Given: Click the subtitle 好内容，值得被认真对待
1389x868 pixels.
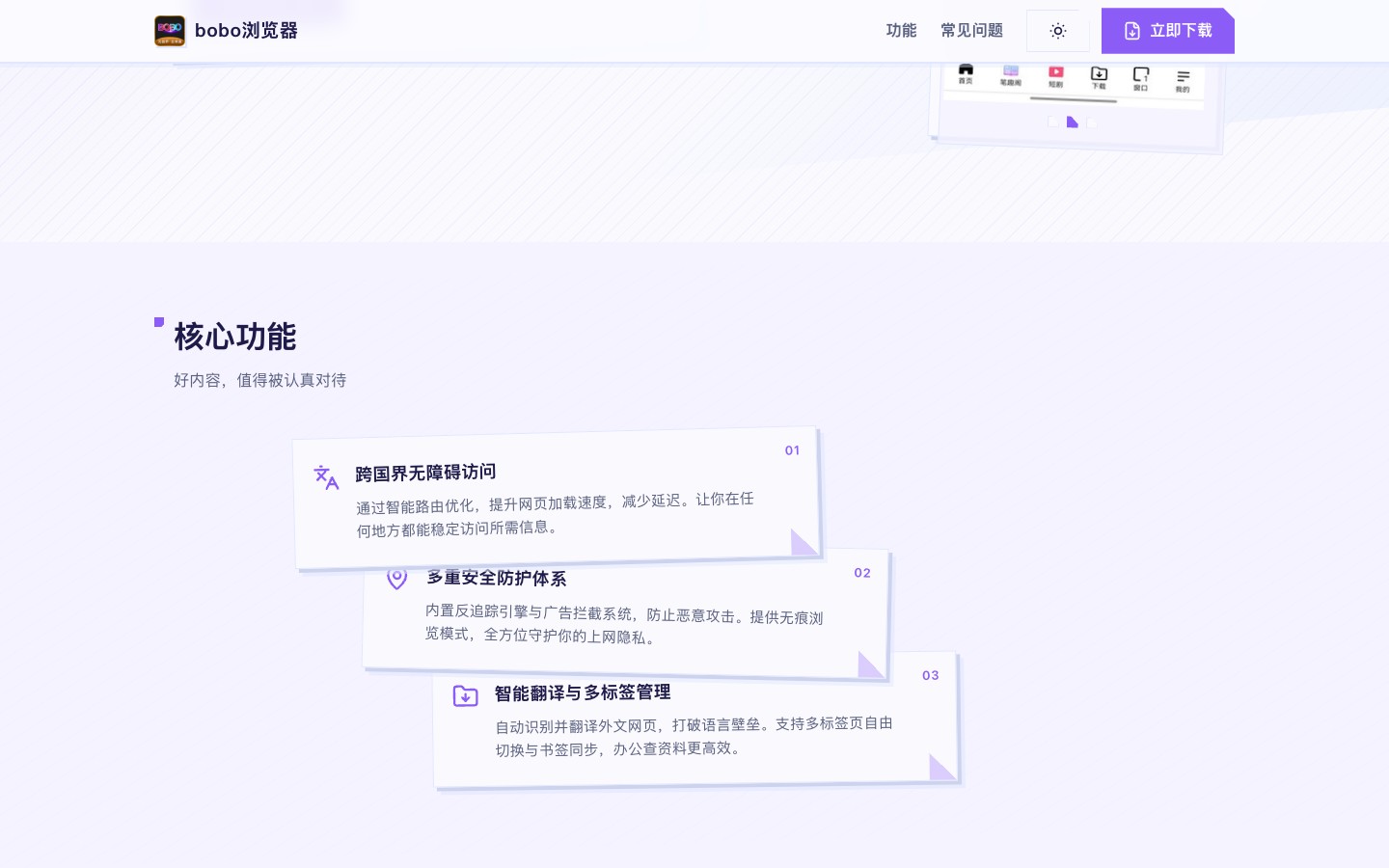Looking at the screenshot, I should [259, 380].
